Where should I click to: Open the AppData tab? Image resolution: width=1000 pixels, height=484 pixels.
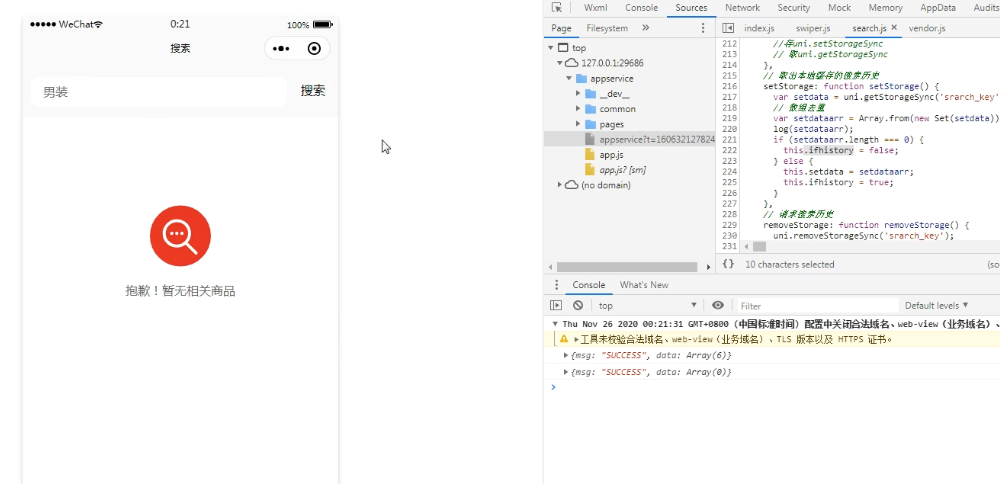click(x=938, y=8)
